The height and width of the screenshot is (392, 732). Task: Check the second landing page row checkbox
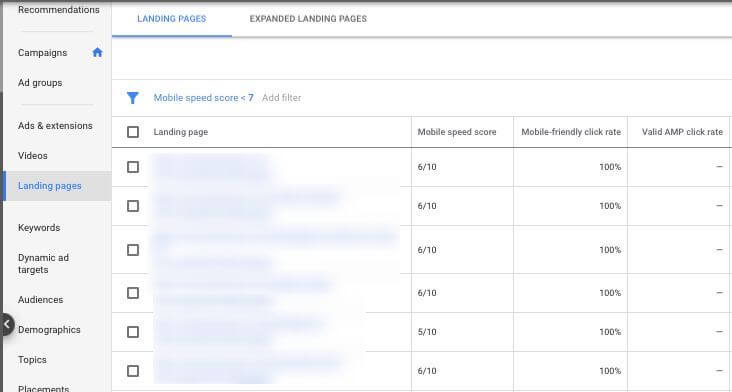click(133, 206)
